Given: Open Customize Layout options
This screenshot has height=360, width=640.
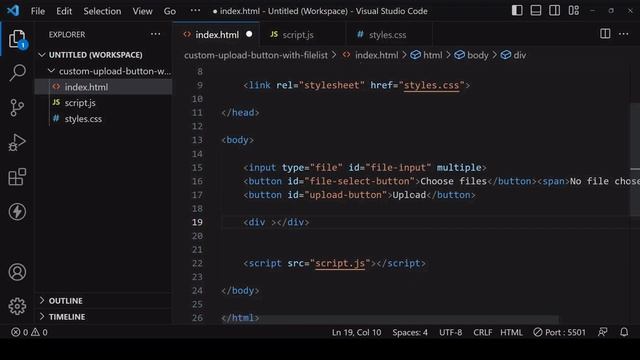Looking at the screenshot, I should [x=573, y=11].
